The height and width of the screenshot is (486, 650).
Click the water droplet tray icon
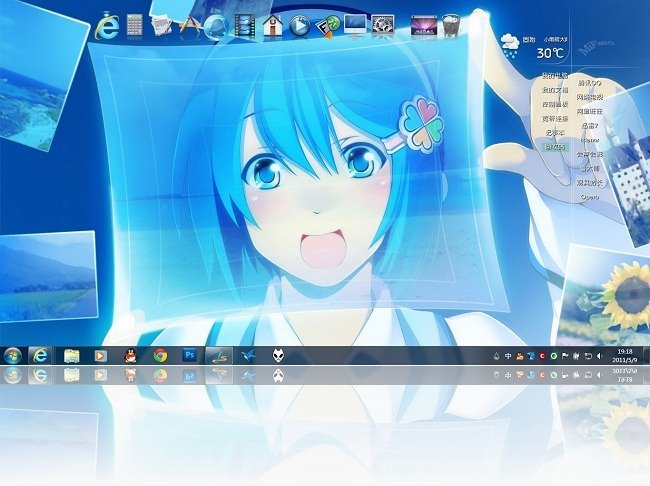(x=496, y=356)
